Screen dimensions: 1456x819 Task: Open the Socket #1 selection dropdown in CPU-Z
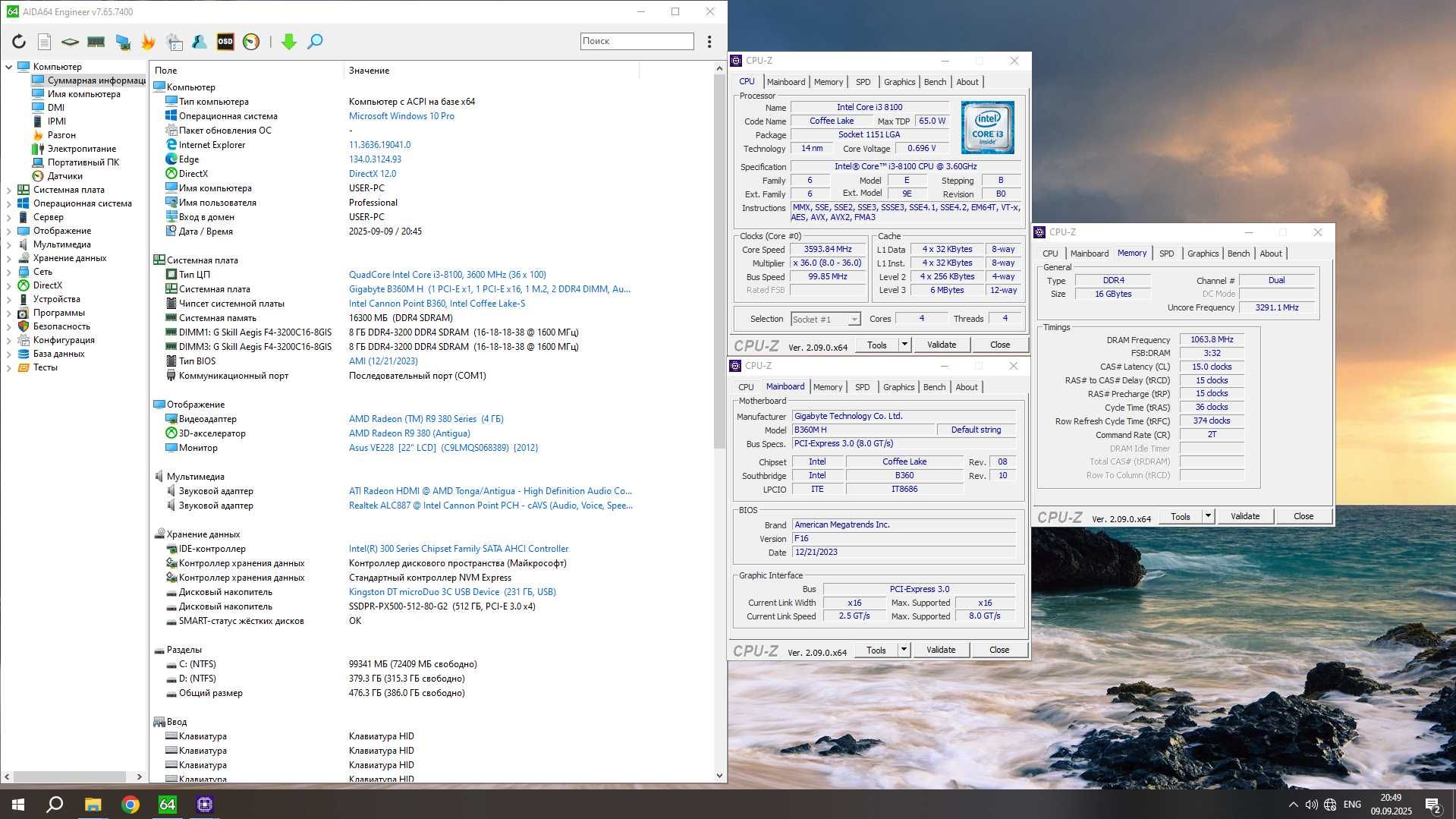825,320
